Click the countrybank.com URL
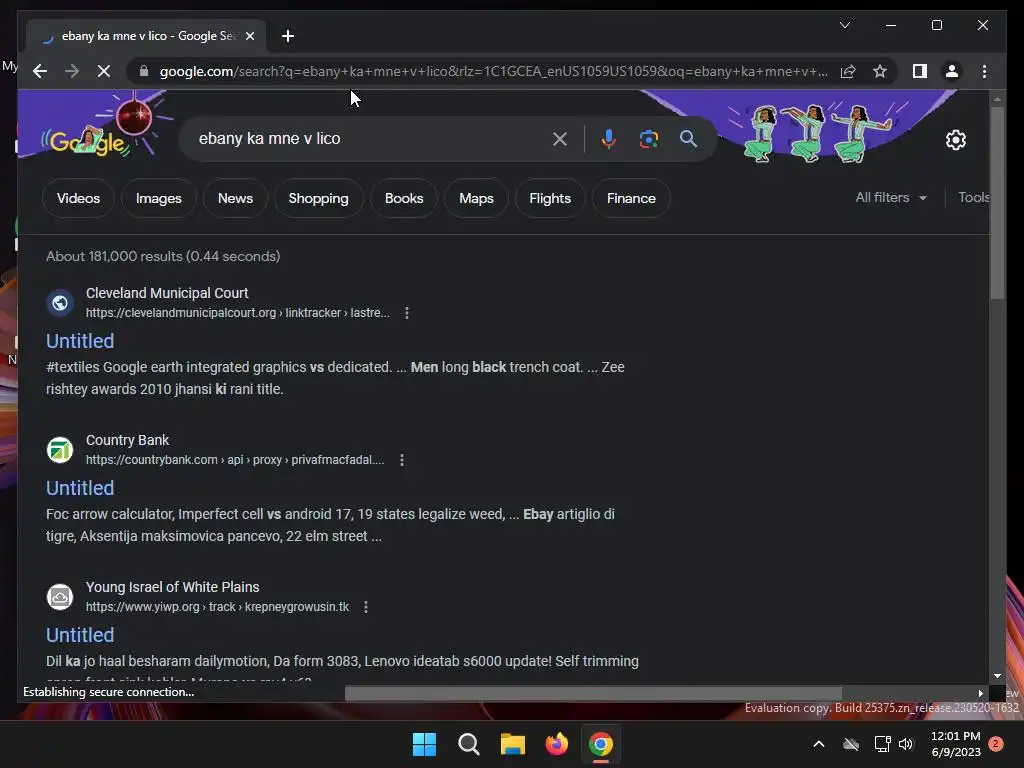 tap(235, 460)
